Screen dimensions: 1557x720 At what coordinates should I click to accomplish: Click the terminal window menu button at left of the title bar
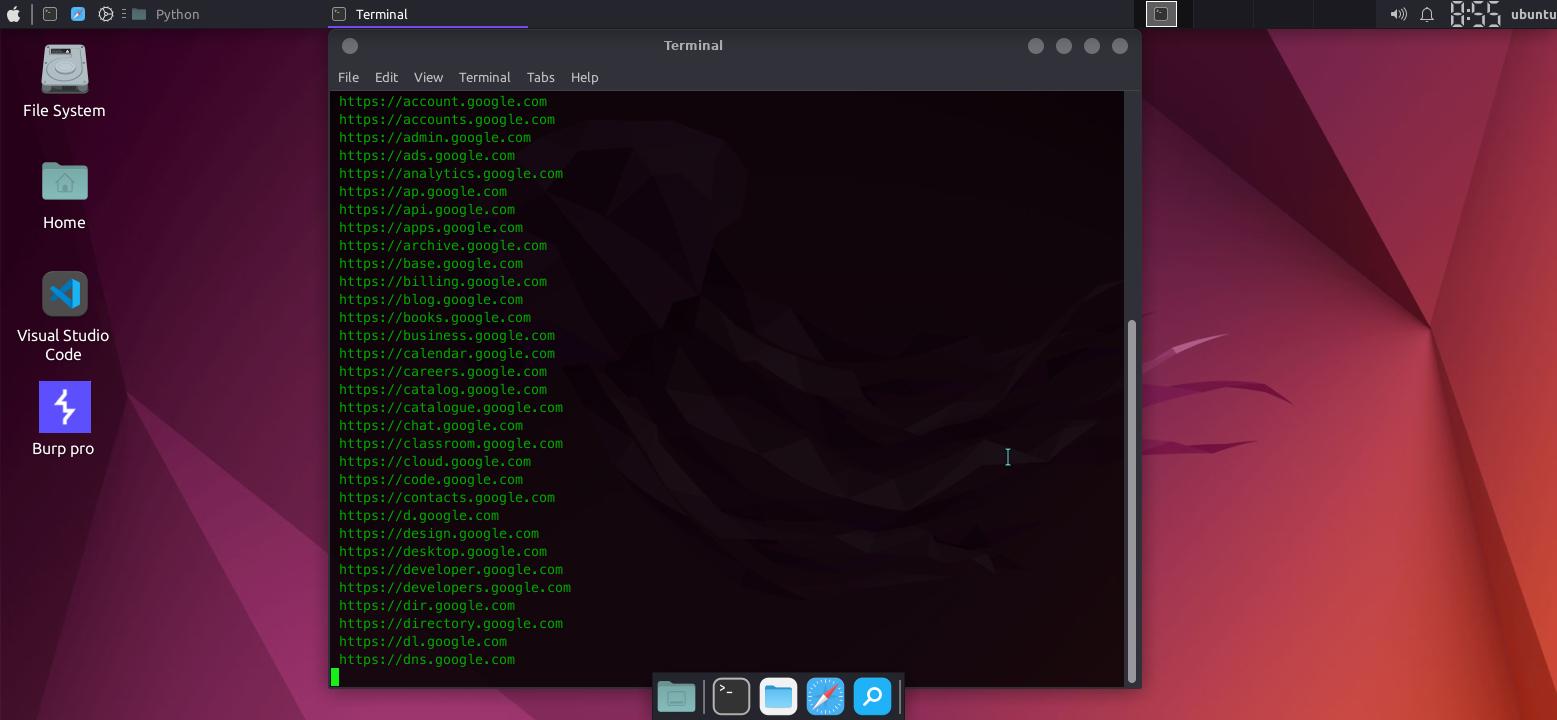click(x=350, y=46)
